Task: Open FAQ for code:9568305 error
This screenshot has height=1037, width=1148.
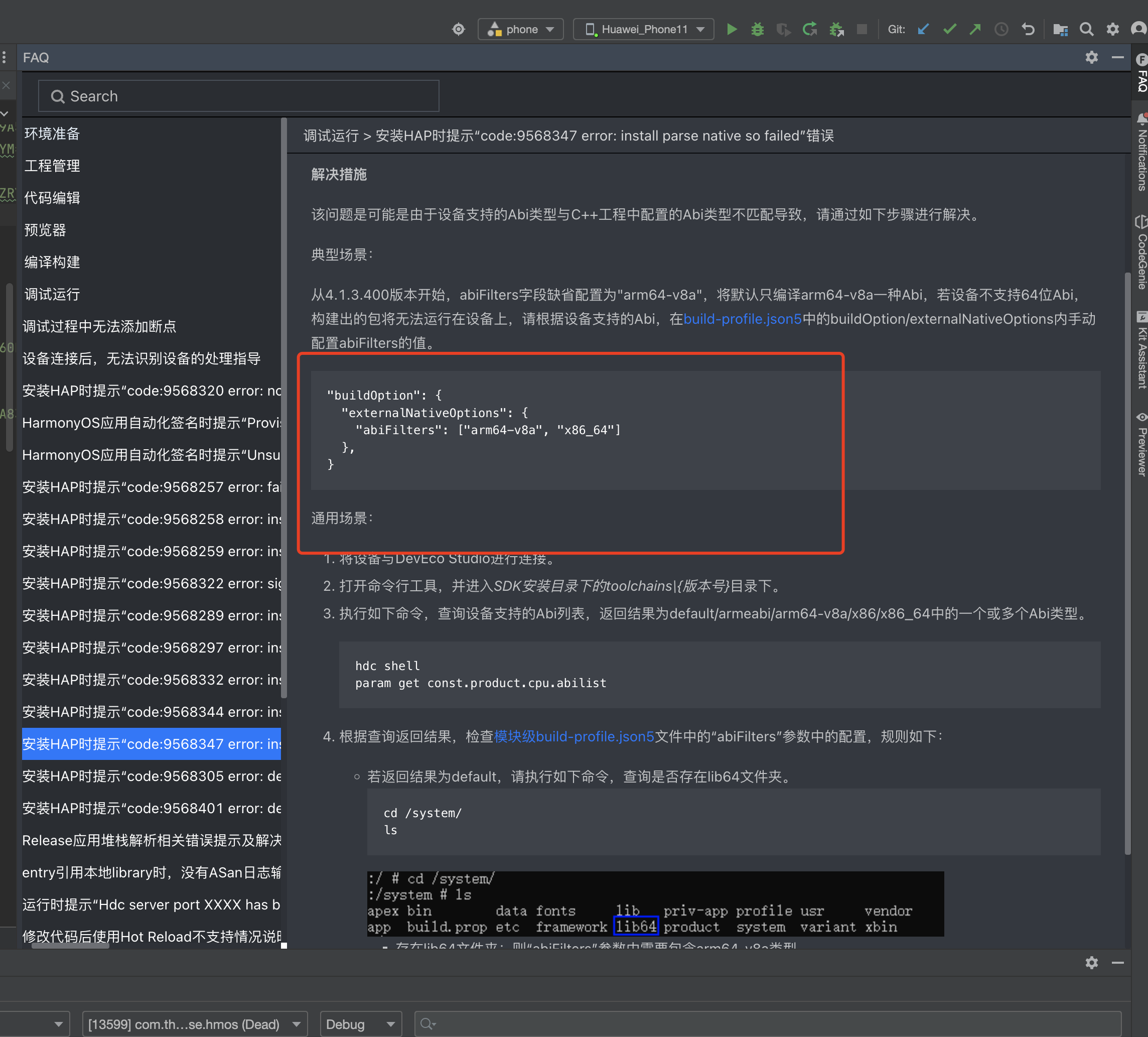Action: click(152, 776)
